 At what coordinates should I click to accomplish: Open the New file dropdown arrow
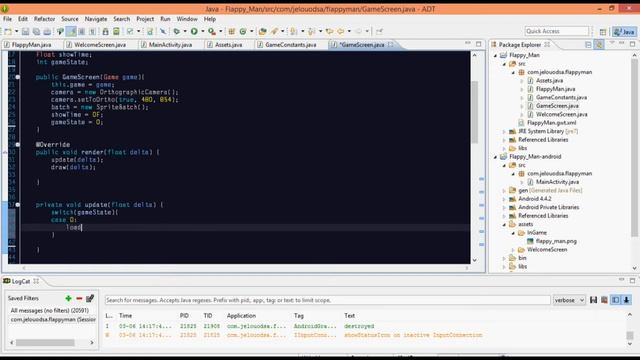click(x=16, y=31)
